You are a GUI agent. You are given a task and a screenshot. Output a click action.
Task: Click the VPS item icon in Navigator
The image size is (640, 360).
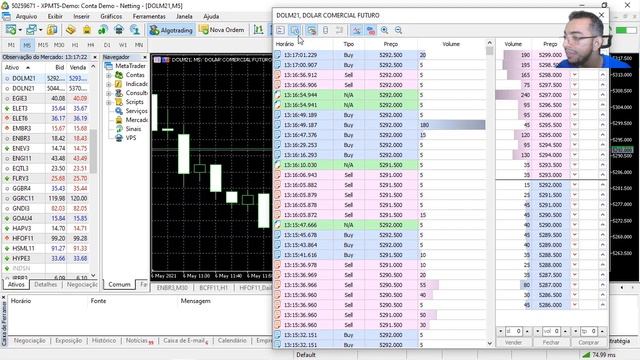(119, 138)
